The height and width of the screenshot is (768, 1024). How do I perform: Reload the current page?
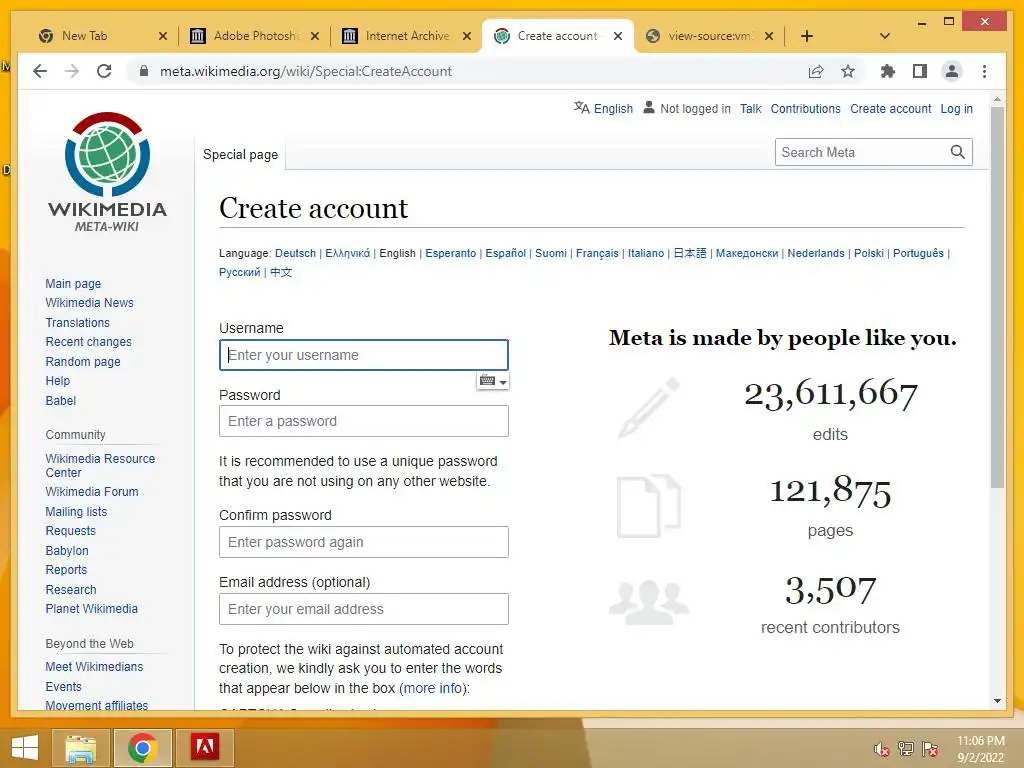pyautogui.click(x=104, y=71)
